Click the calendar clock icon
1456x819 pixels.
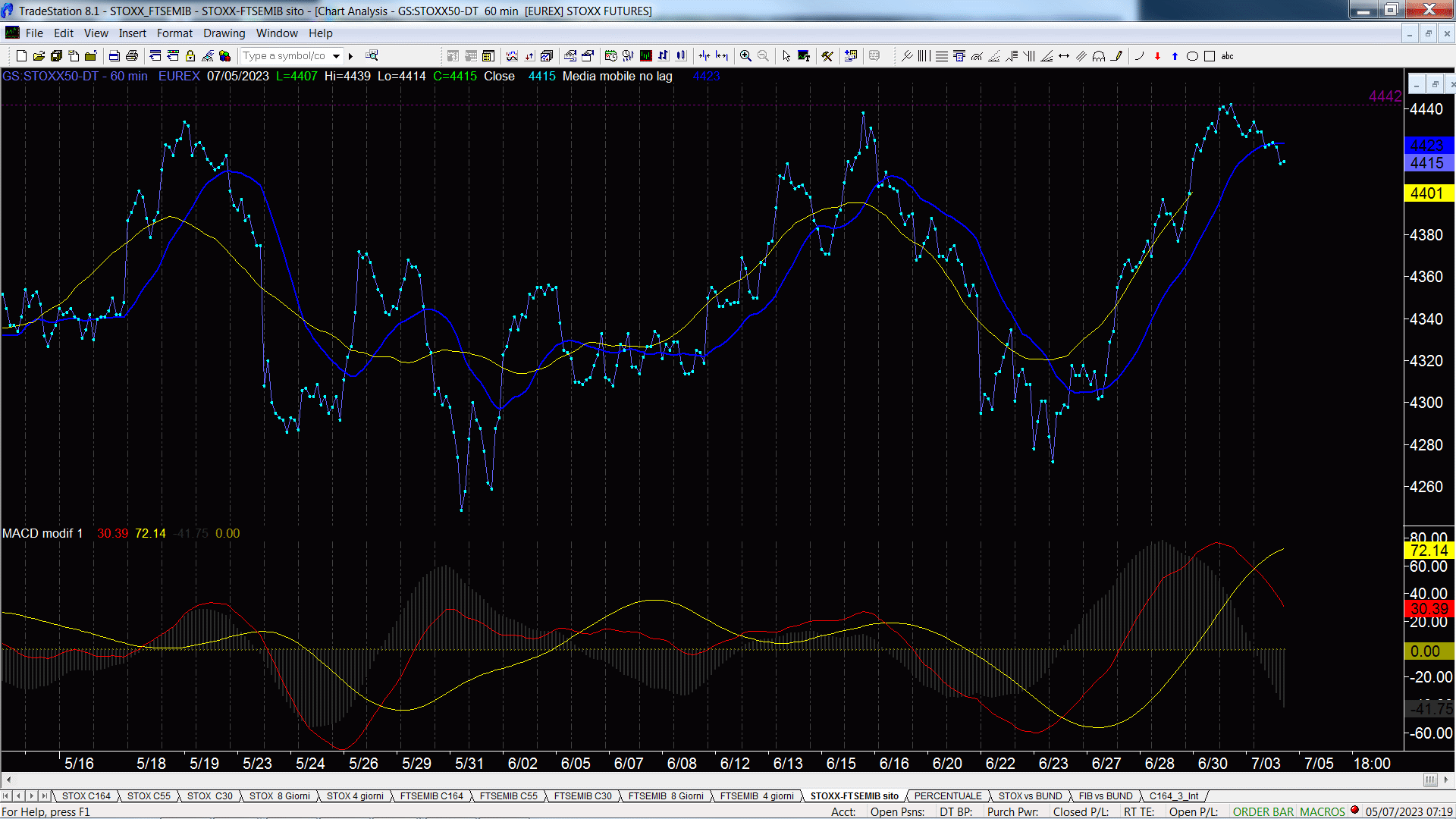coord(610,55)
